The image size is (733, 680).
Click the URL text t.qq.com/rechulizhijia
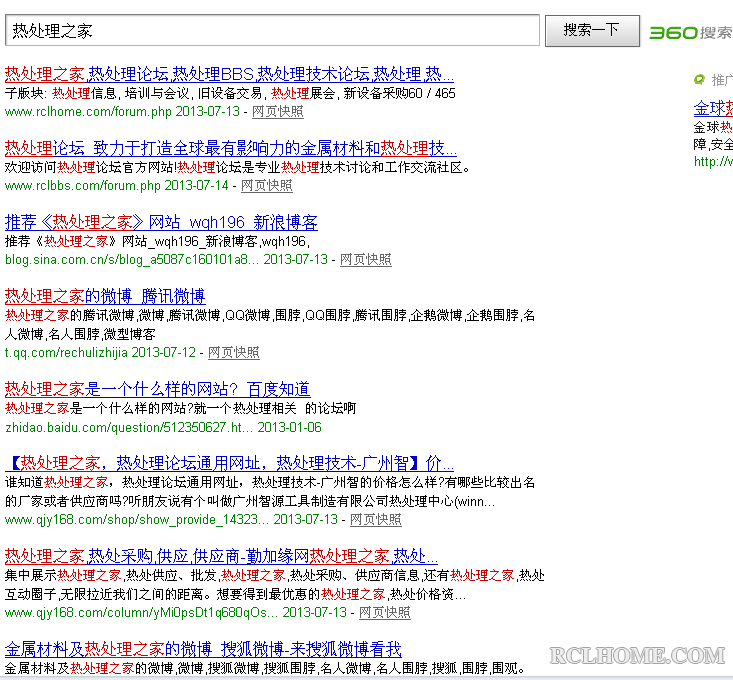(66, 352)
